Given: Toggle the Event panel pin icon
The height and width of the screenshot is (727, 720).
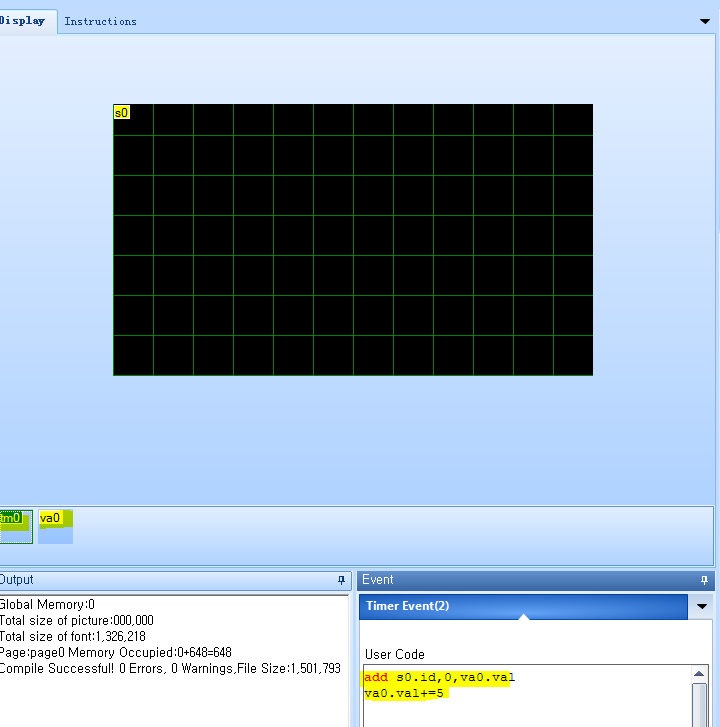Looking at the screenshot, I should [704, 580].
